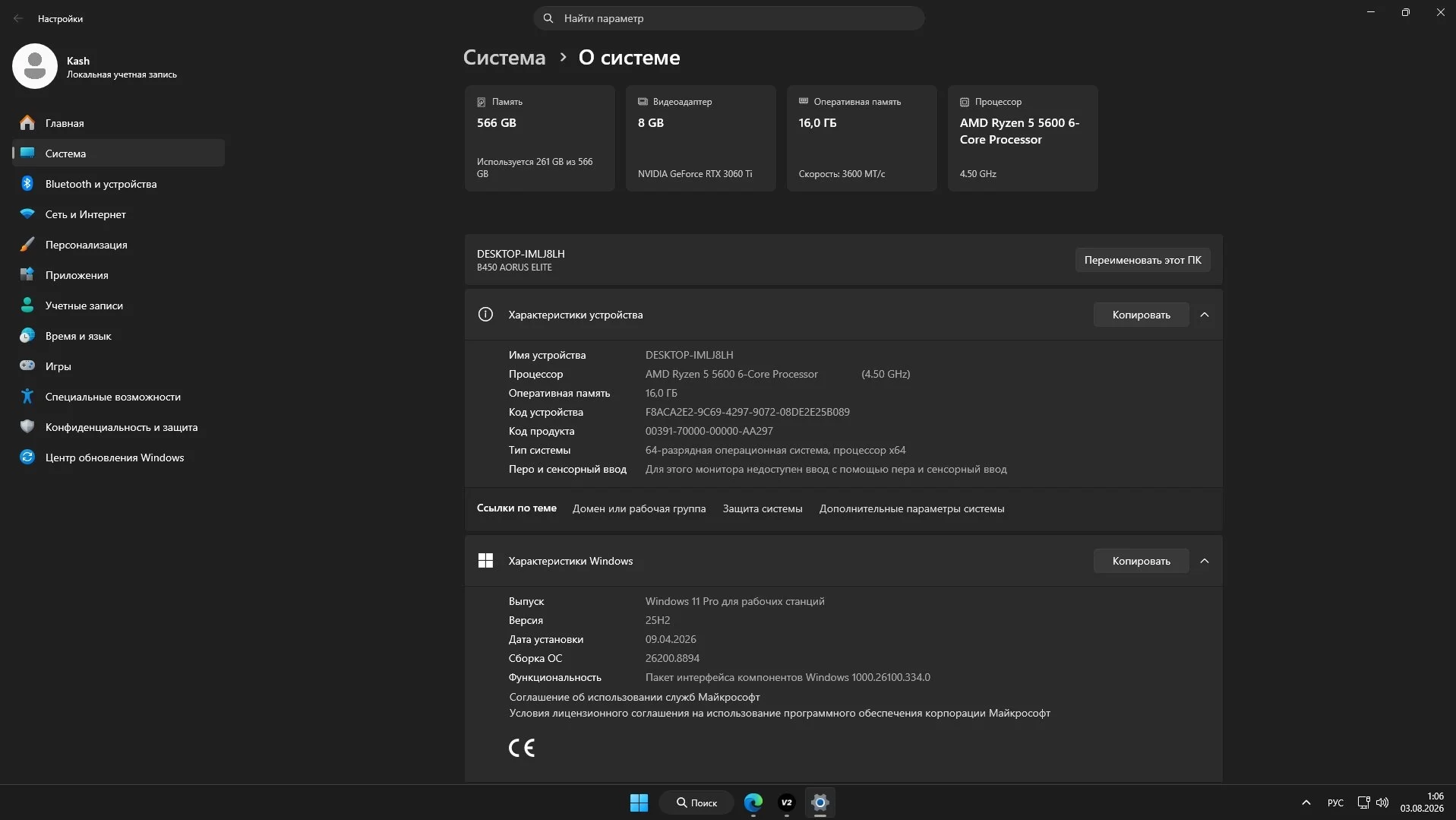Screen dimensions: 1456x820
Task: Select Система in the sidebar
Action: 118,153
